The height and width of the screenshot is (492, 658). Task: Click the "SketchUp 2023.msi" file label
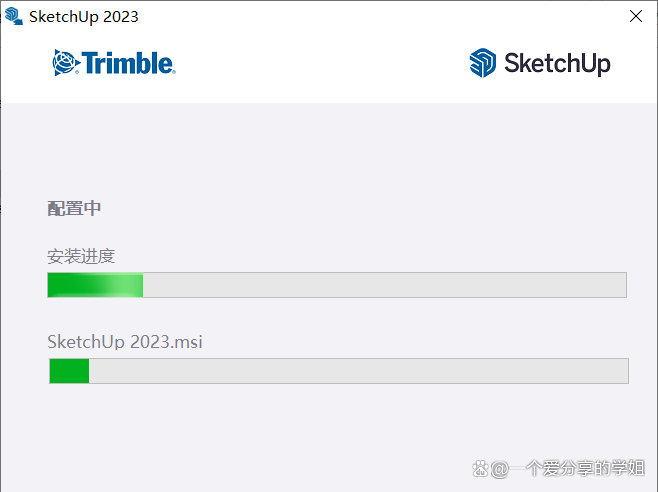[x=125, y=342]
